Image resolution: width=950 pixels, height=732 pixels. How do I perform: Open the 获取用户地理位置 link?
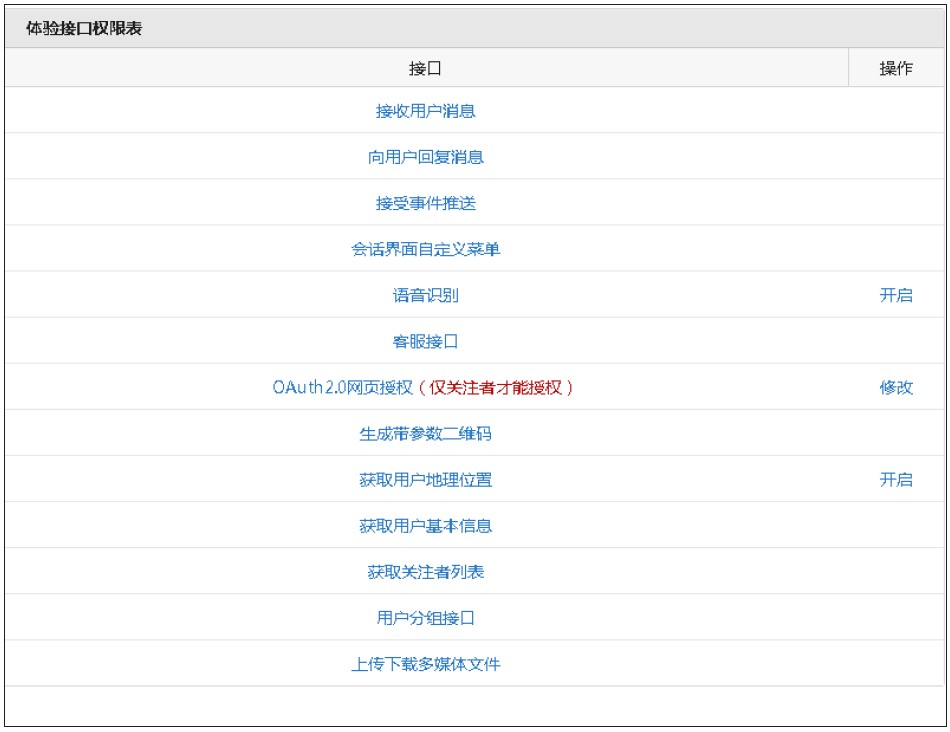tap(425, 479)
